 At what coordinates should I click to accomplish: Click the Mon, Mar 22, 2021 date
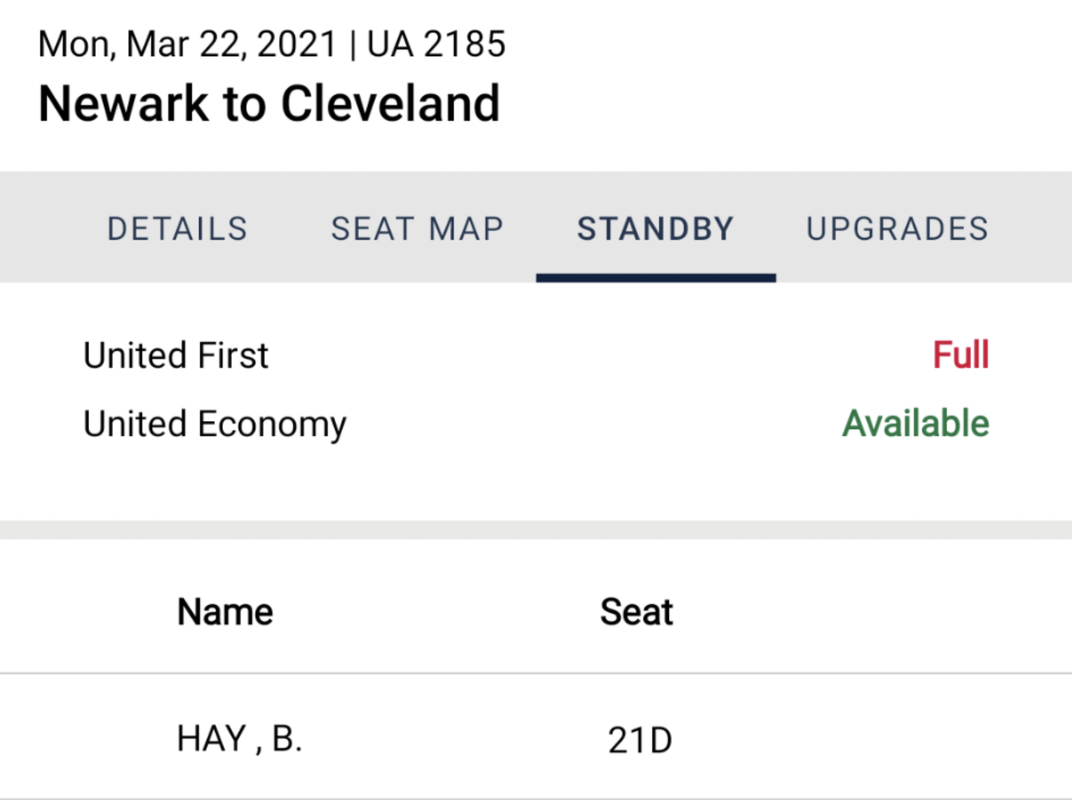point(187,45)
